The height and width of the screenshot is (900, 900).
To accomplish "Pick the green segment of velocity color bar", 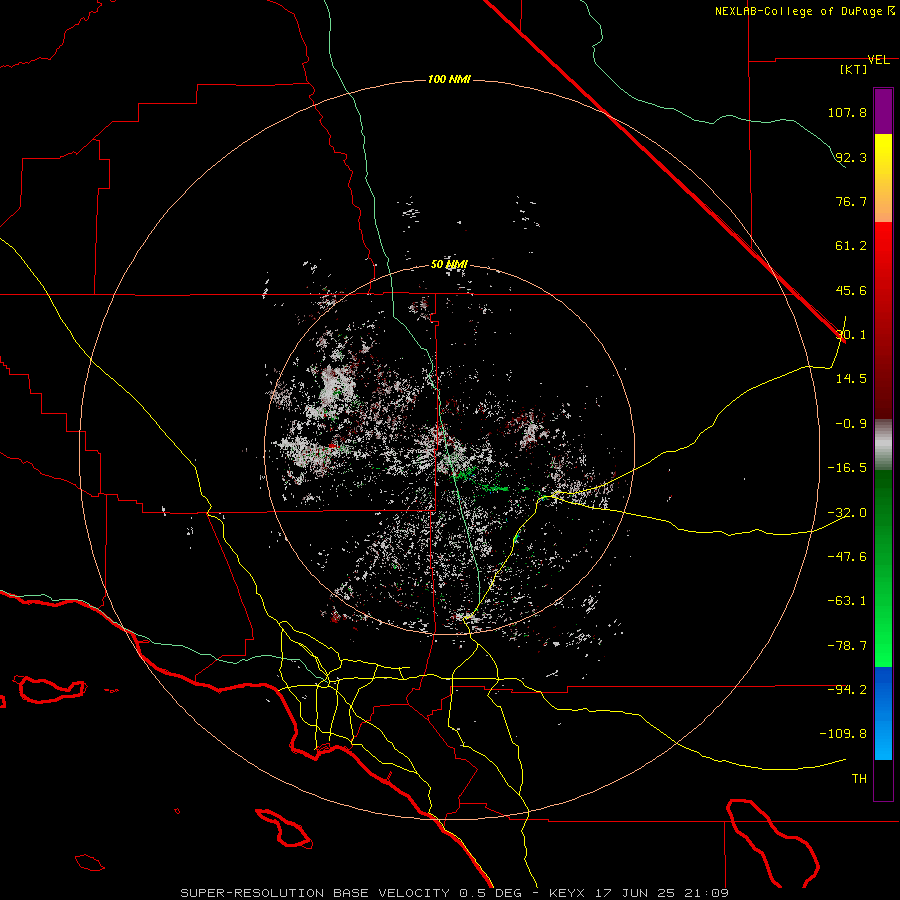I will coord(883,568).
